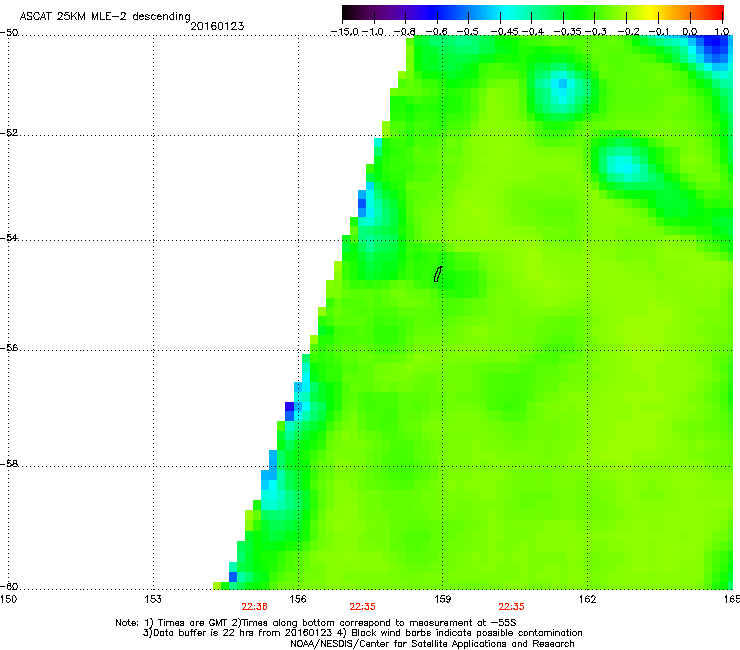
Task: Click the color bar value "-0.45"
Action: (x=505, y=32)
